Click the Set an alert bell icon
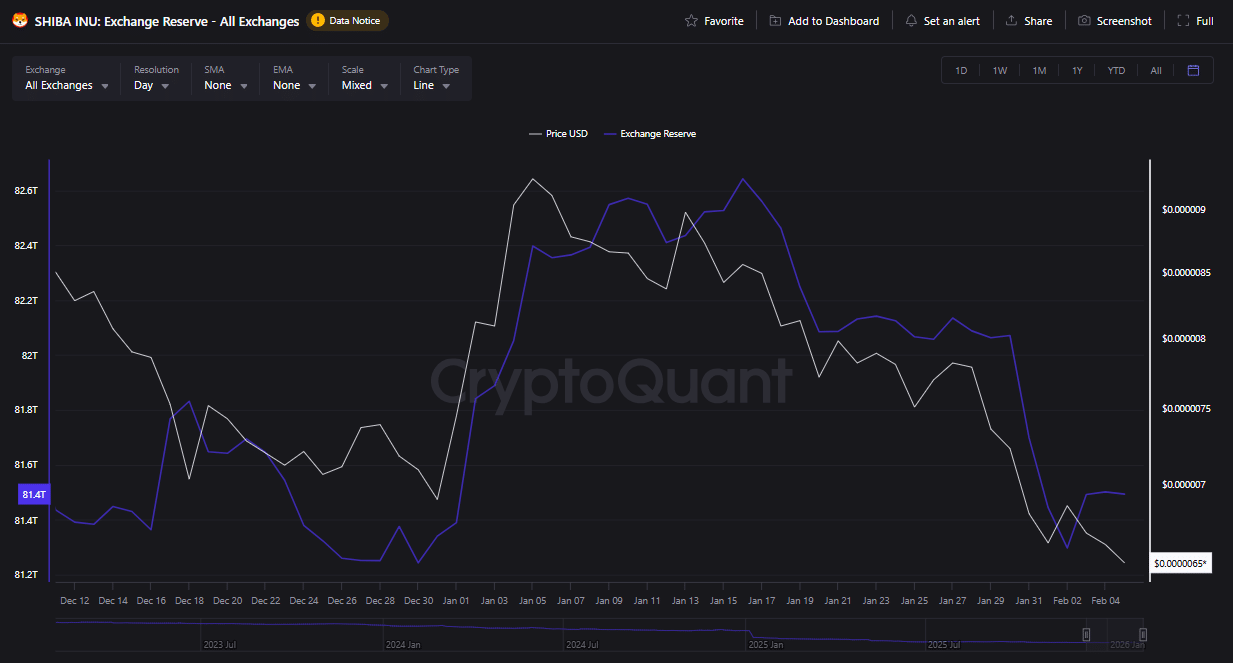The image size is (1233, 663). pyautogui.click(x=911, y=20)
